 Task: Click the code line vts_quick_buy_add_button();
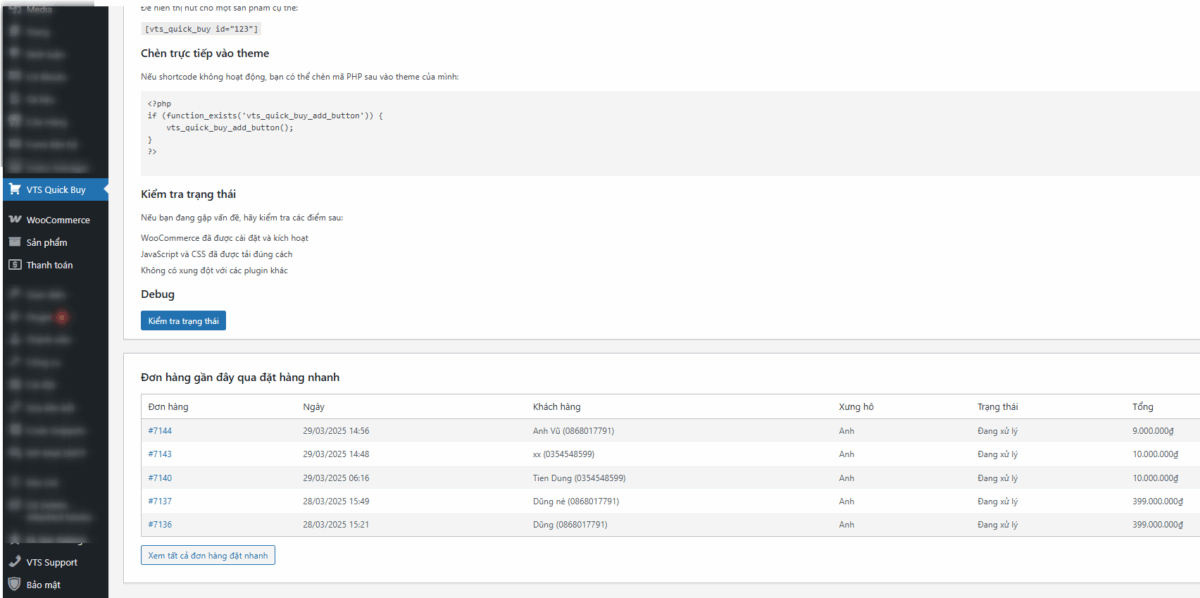tap(230, 127)
